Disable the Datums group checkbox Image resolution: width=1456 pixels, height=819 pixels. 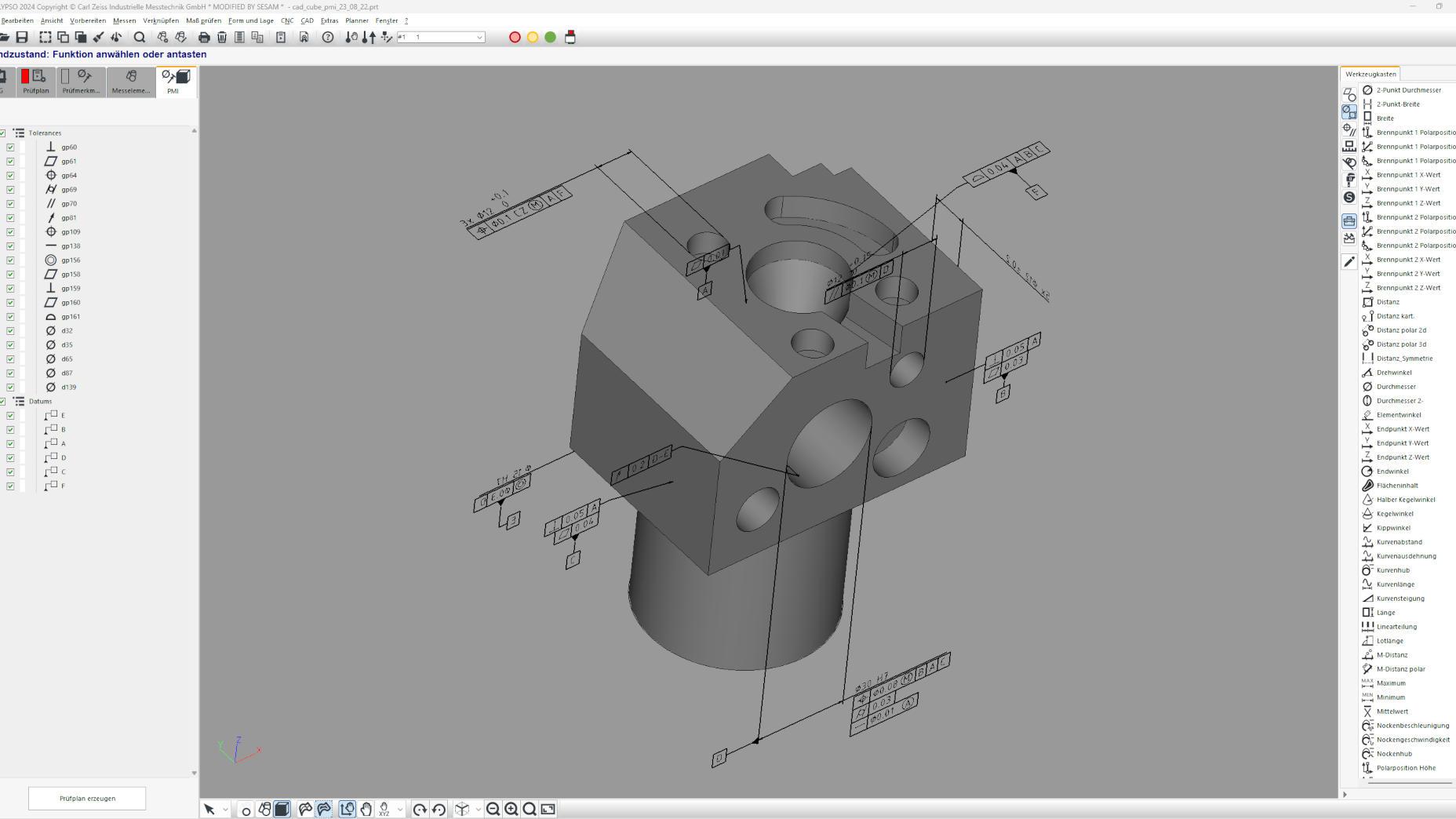[x=2, y=401]
